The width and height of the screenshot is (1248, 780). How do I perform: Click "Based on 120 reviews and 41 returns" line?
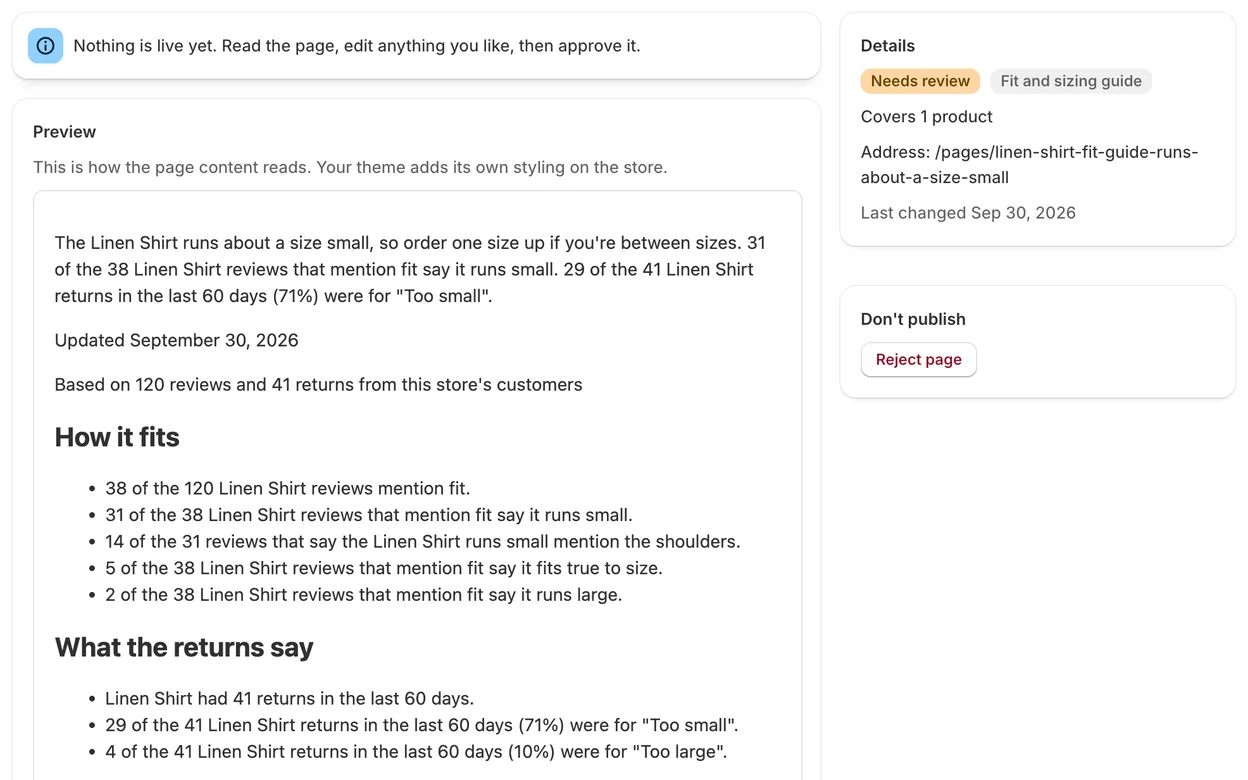318,385
